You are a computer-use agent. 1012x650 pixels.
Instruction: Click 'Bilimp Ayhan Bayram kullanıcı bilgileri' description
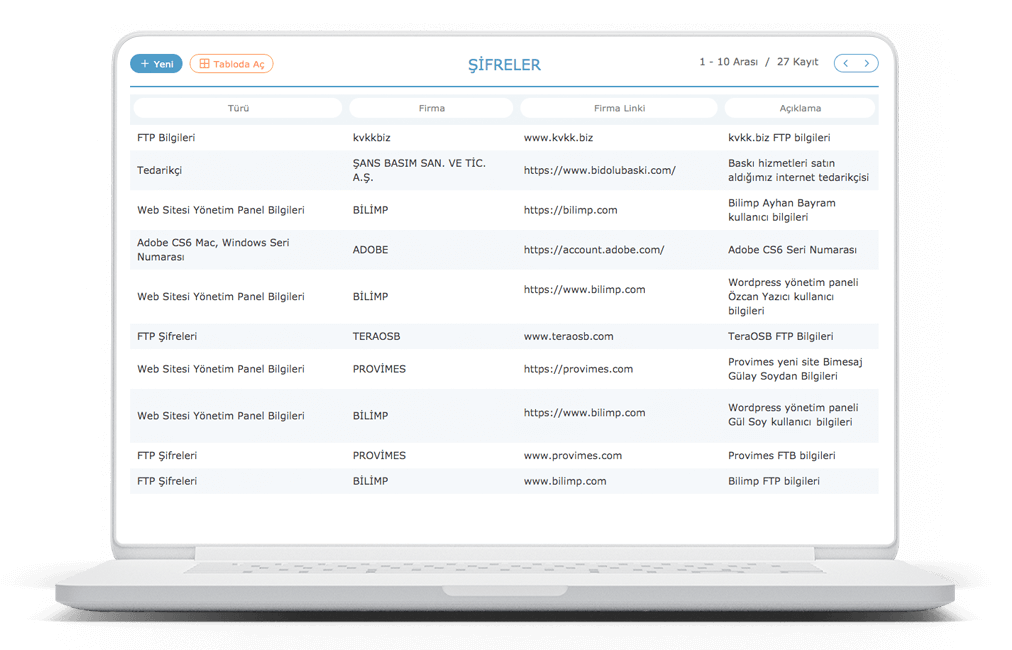pos(782,210)
